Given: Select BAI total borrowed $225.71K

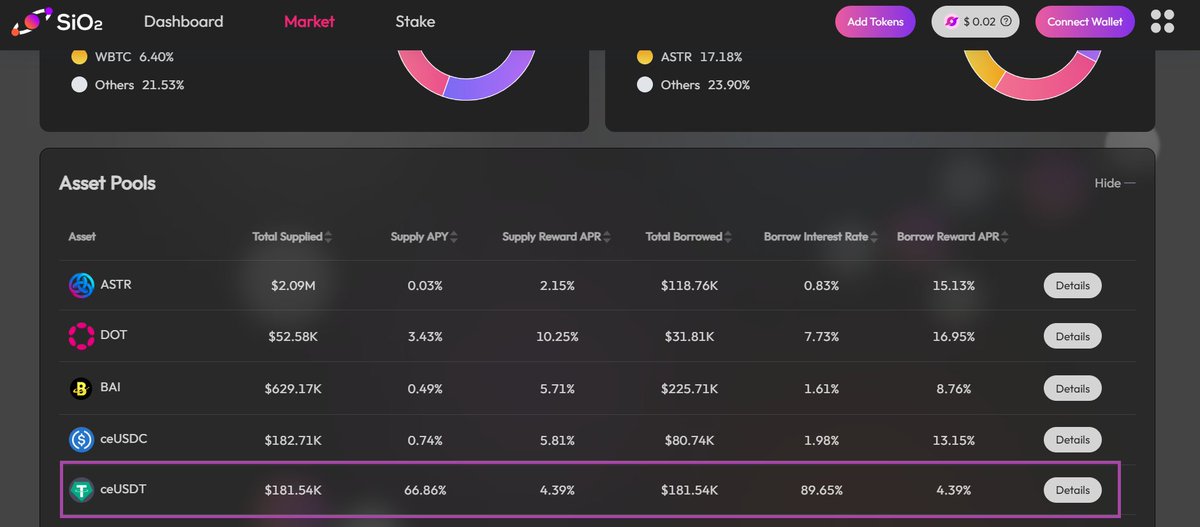Looking at the screenshot, I should point(687,388).
